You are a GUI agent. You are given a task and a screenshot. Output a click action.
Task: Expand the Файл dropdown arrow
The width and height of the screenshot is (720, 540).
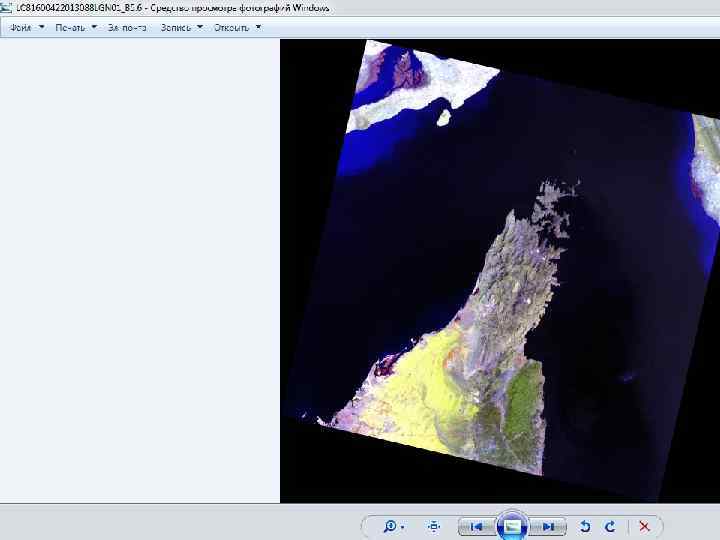click(x=42, y=27)
